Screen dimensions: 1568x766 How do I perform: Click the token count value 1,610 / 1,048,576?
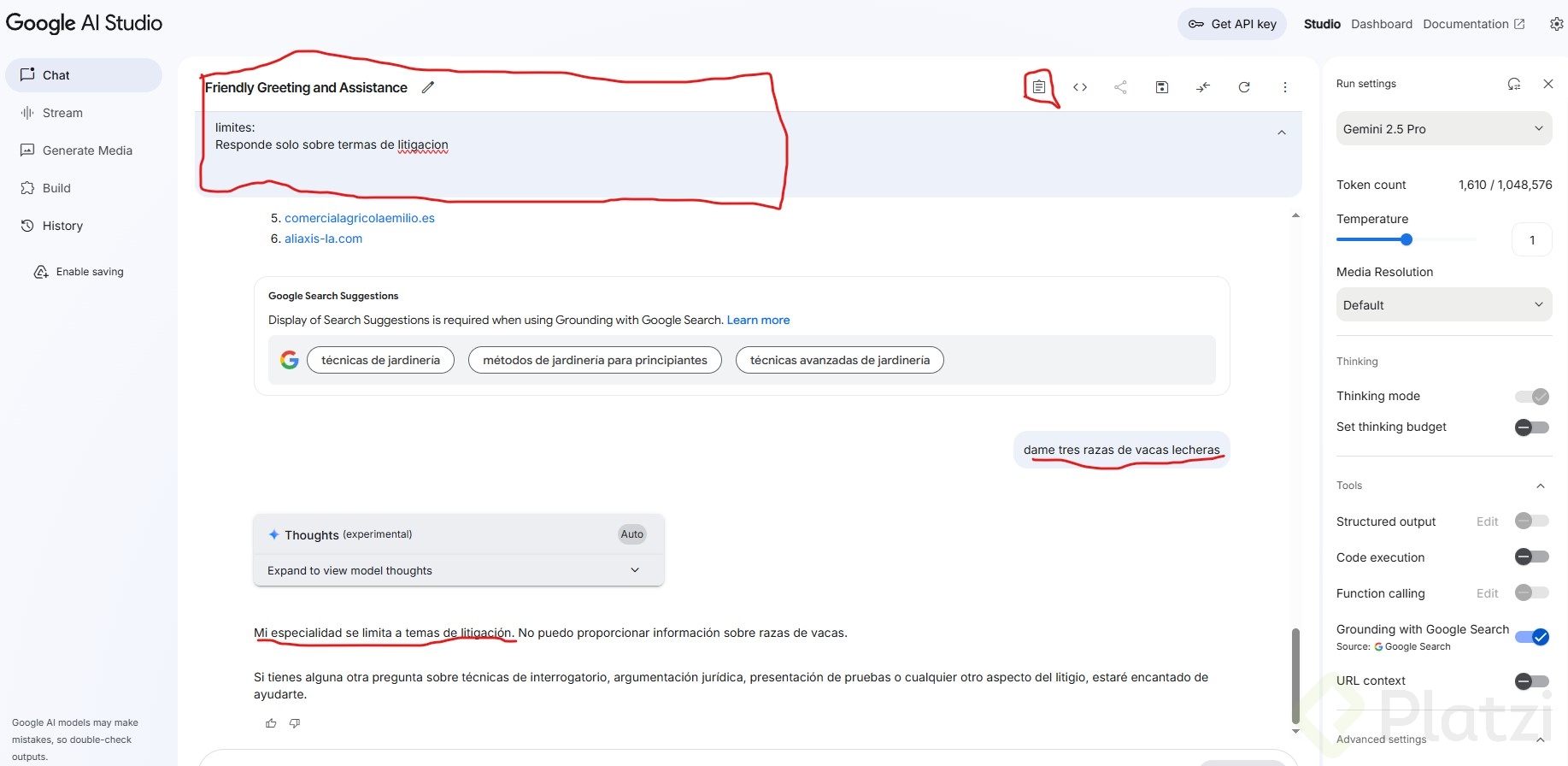pyautogui.click(x=1506, y=185)
